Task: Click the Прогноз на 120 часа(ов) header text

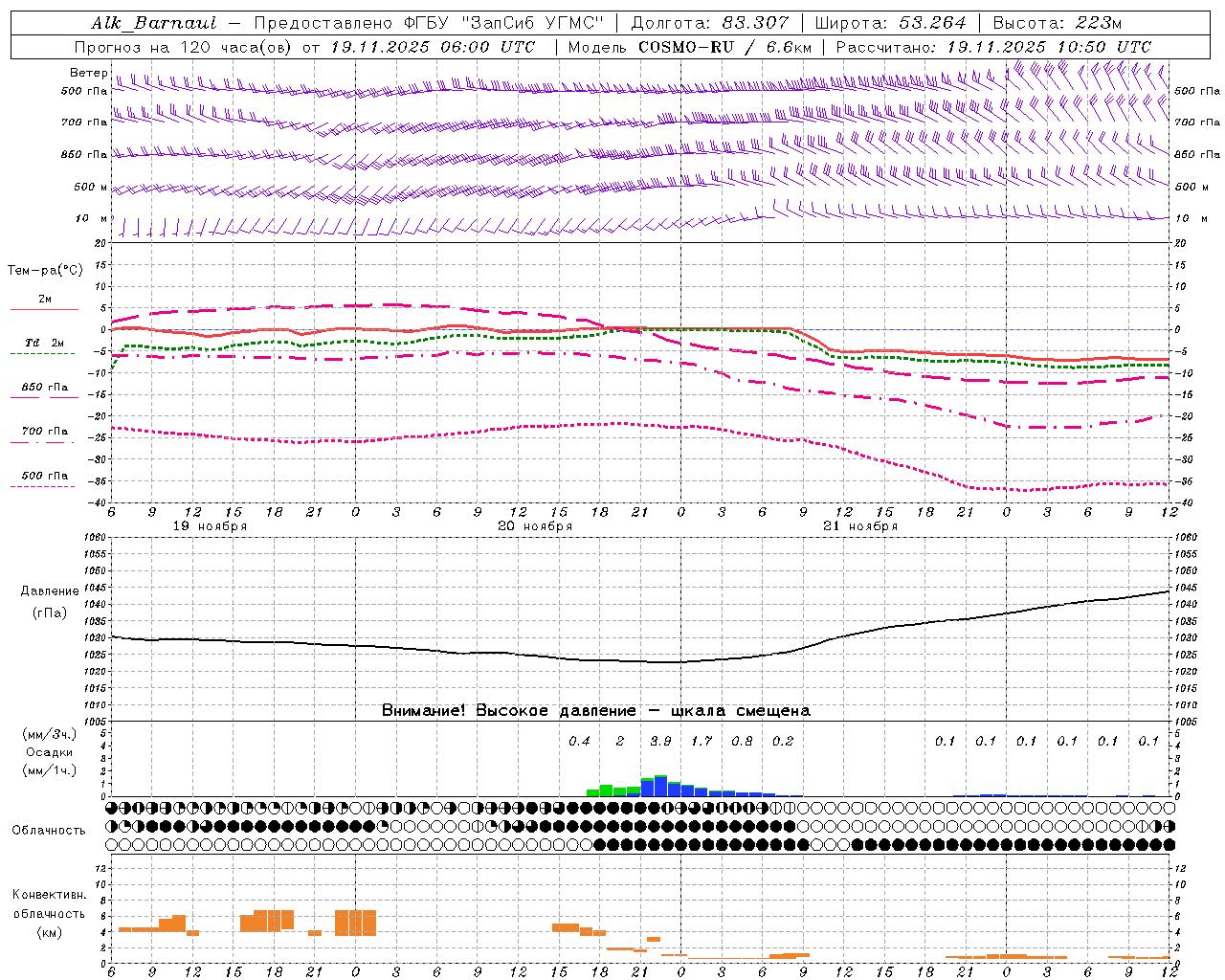Action: 185,47
